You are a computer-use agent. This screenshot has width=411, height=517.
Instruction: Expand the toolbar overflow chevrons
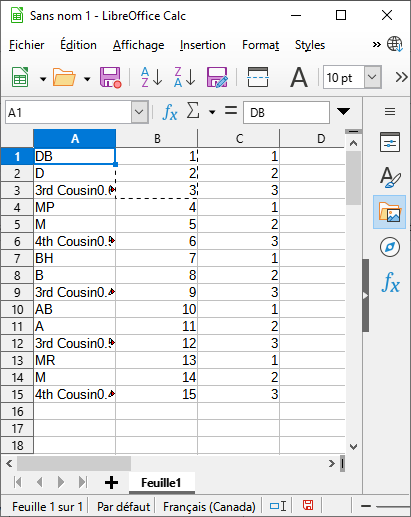[x=401, y=77]
